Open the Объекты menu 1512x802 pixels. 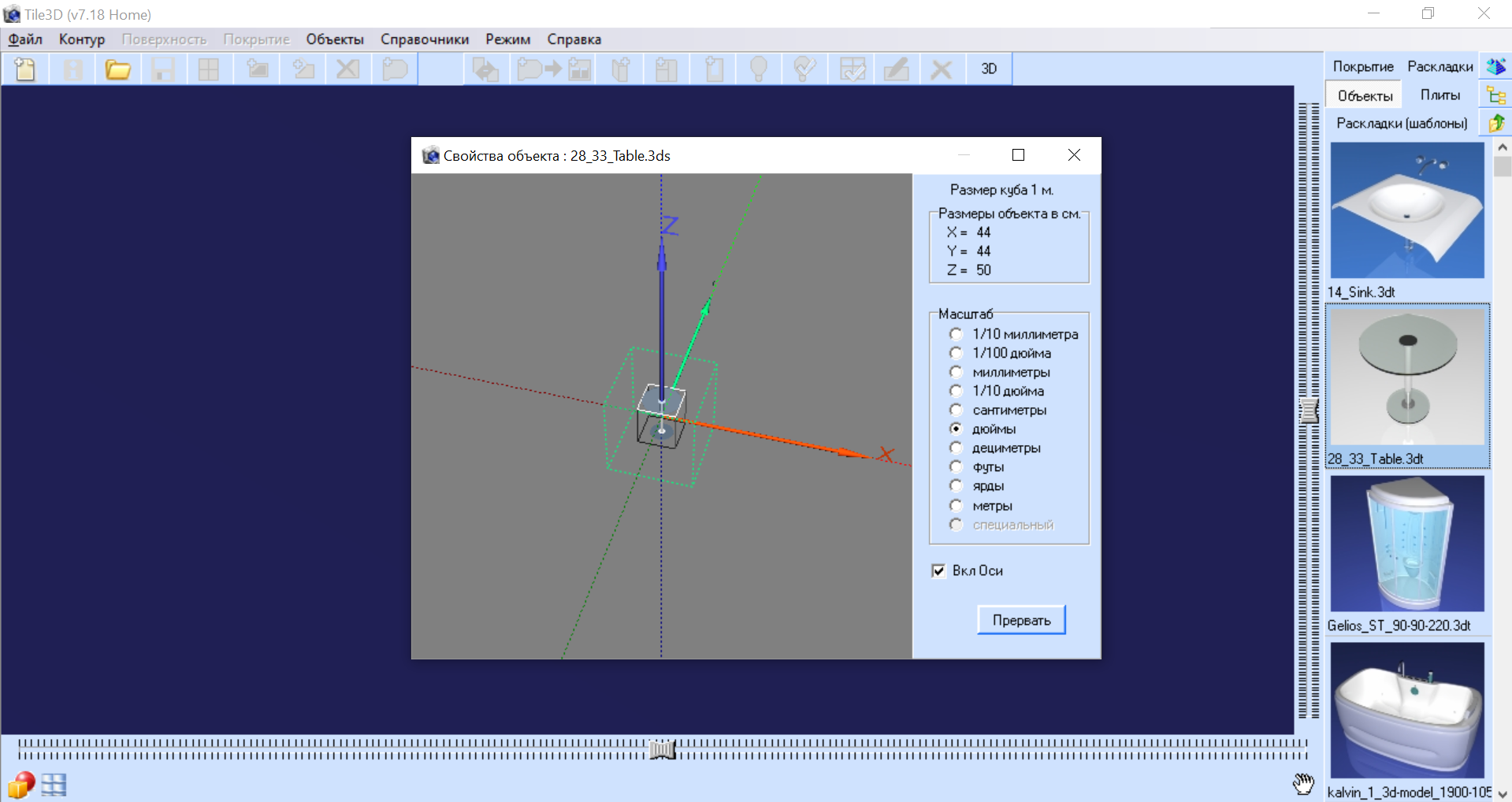click(x=335, y=39)
